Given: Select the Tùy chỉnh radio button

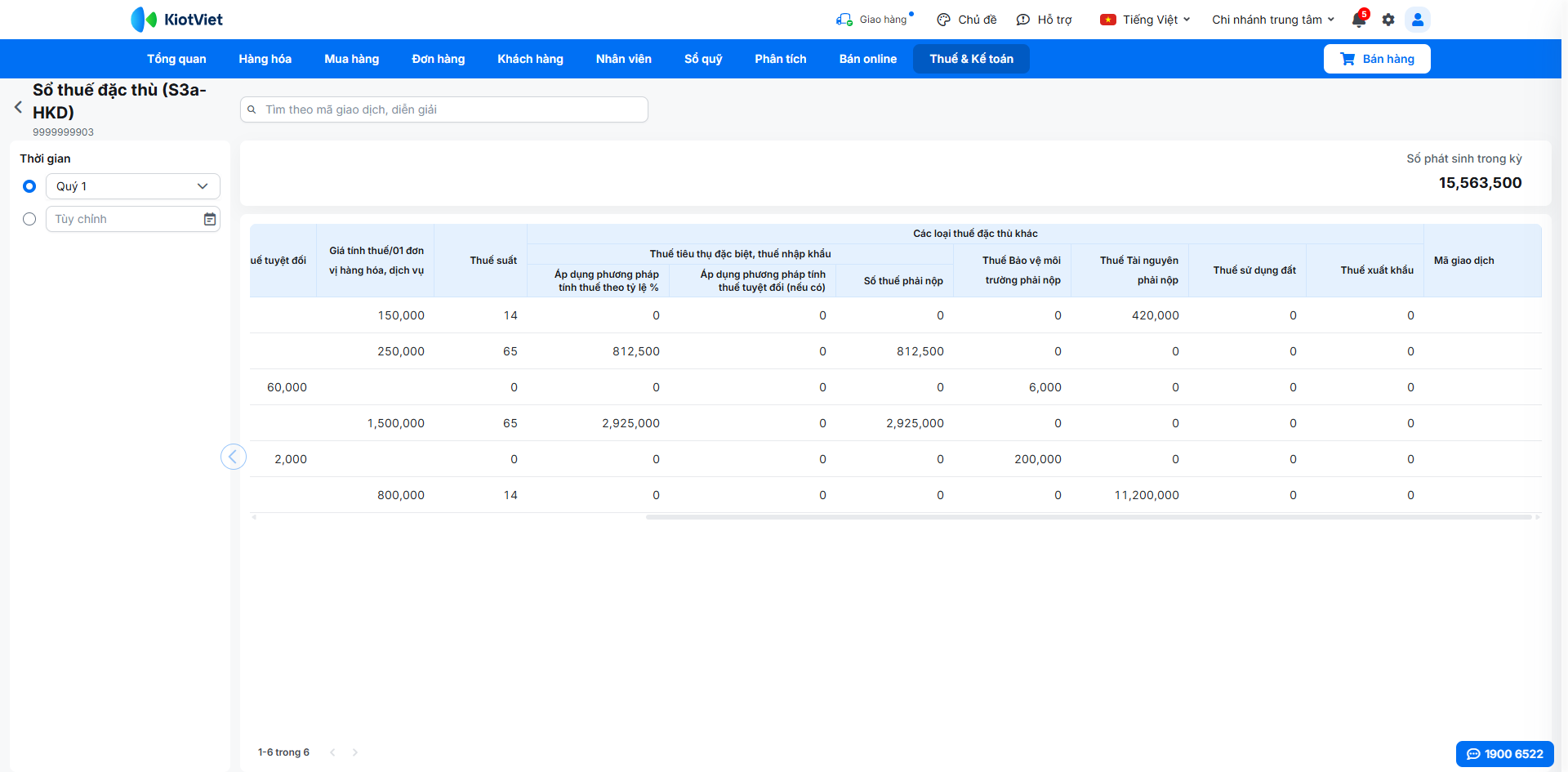Looking at the screenshot, I should pos(29,219).
